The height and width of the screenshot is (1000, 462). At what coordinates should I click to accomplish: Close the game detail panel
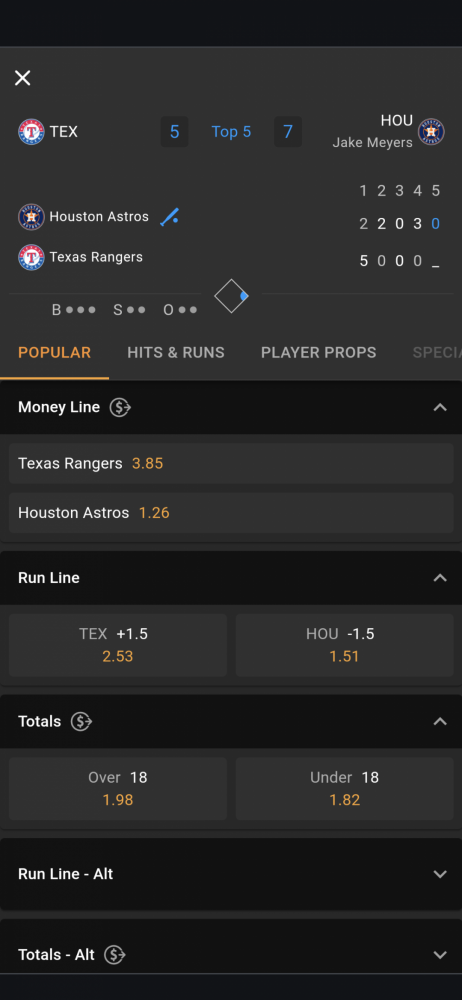coord(22,78)
